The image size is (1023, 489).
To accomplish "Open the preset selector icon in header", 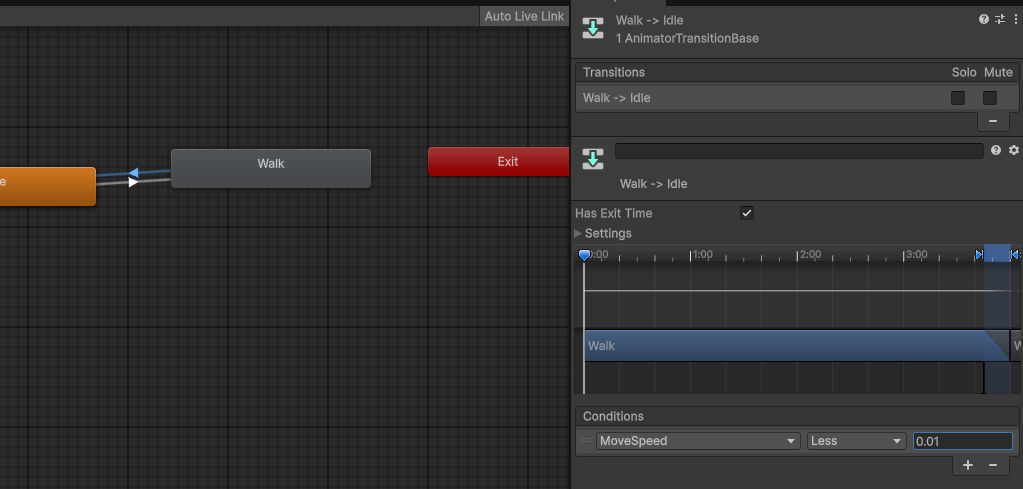I will (1000, 19).
